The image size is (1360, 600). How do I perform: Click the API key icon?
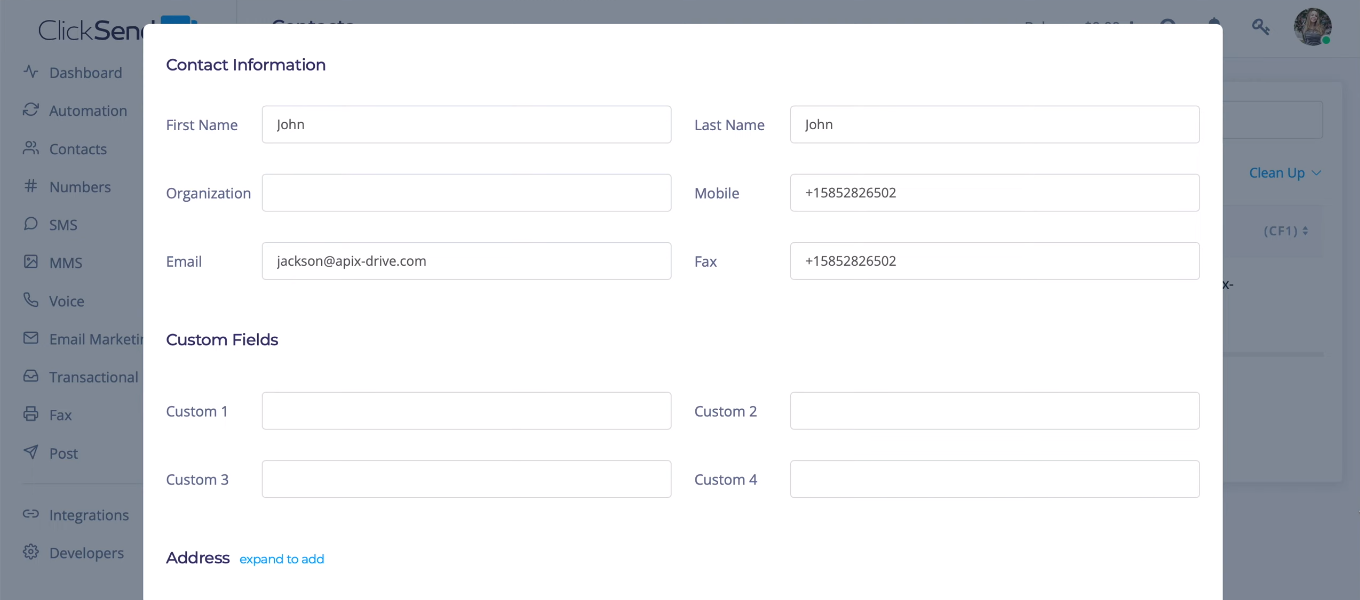pyautogui.click(x=1261, y=27)
